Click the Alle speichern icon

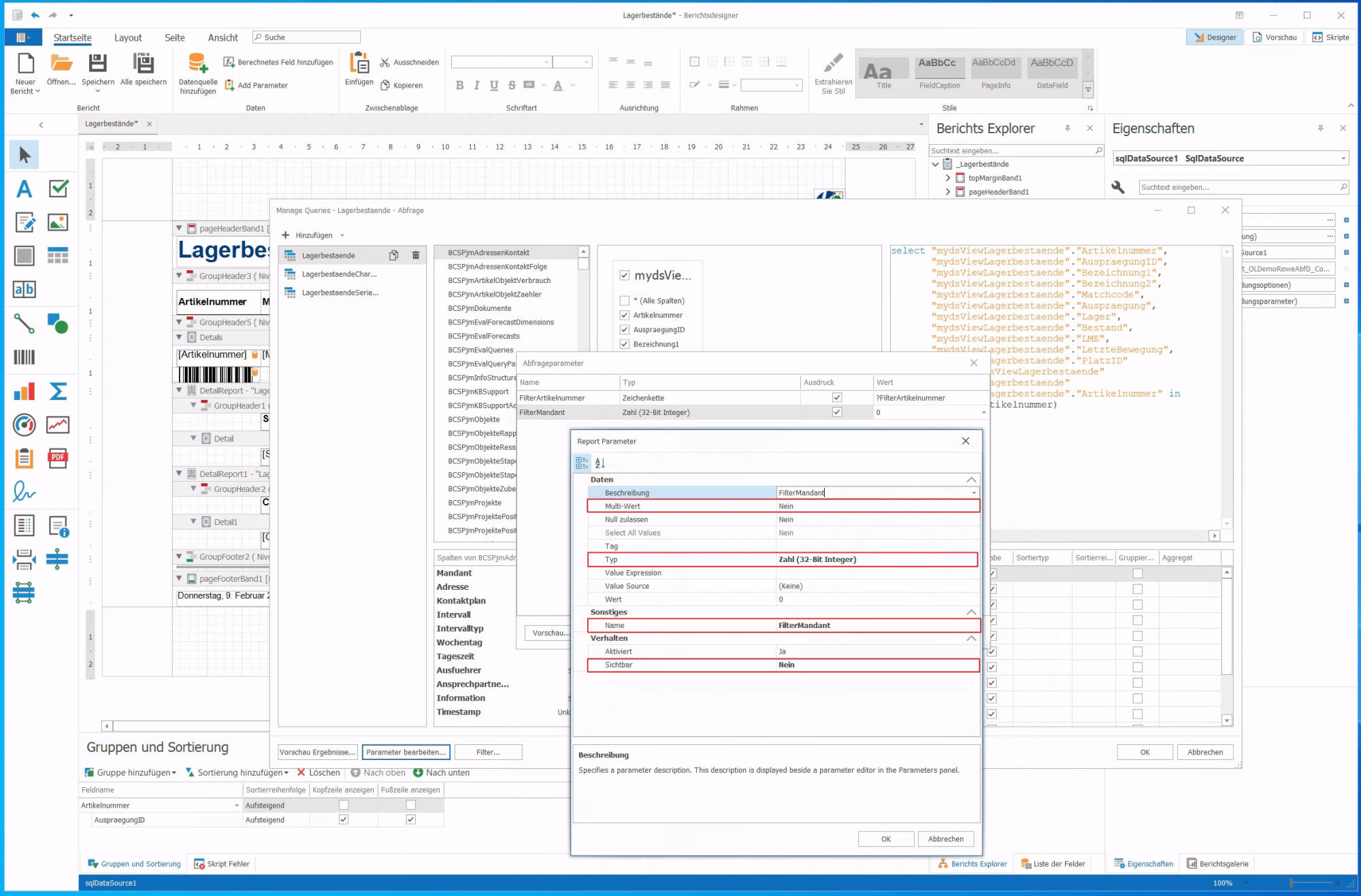tap(143, 63)
